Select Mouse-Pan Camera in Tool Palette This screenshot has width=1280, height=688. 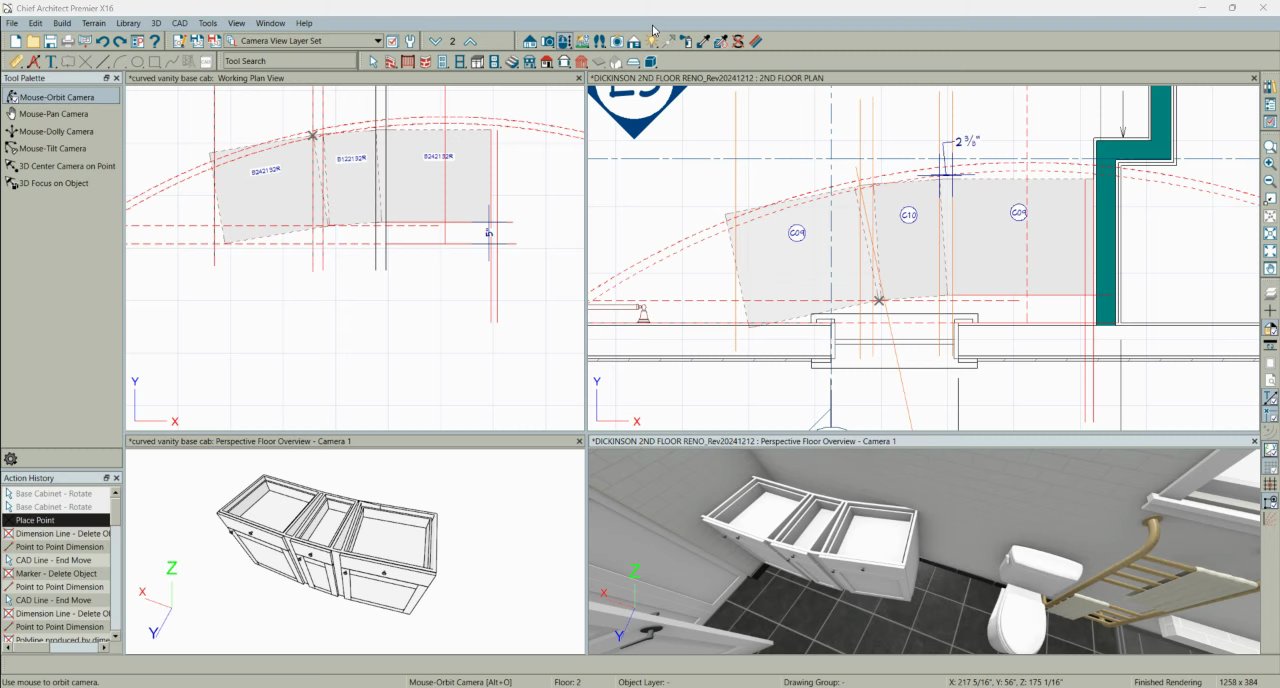[x=53, y=114]
